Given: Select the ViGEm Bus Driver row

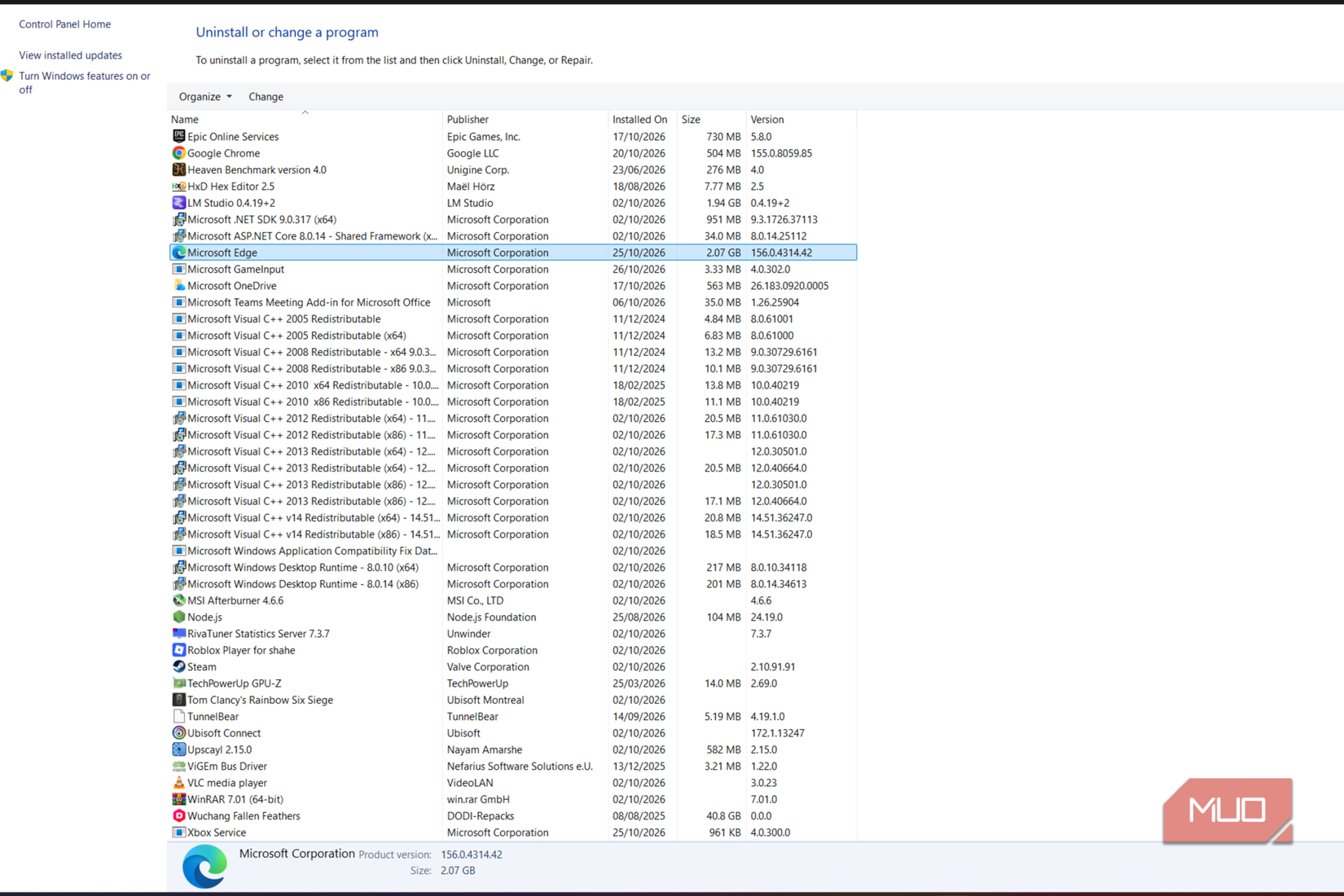Looking at the screenshot, I should pyautogui.click(x=513, y=766).
